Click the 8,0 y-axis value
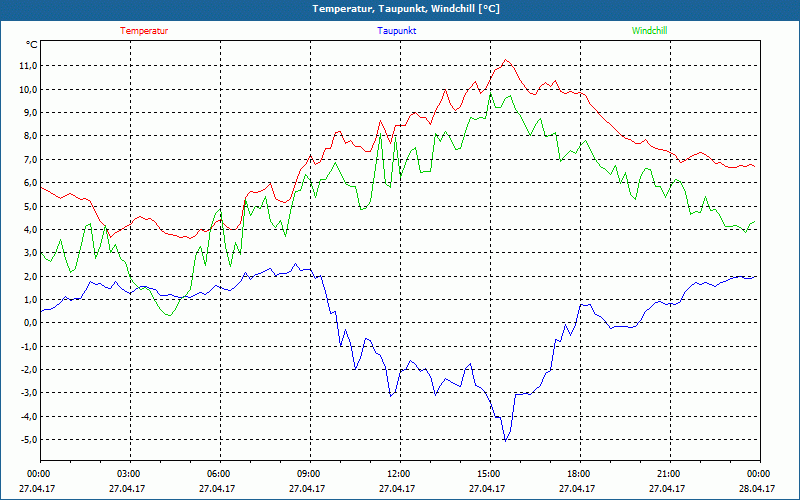This screenshot has height=500, width=800. point(29,136)
